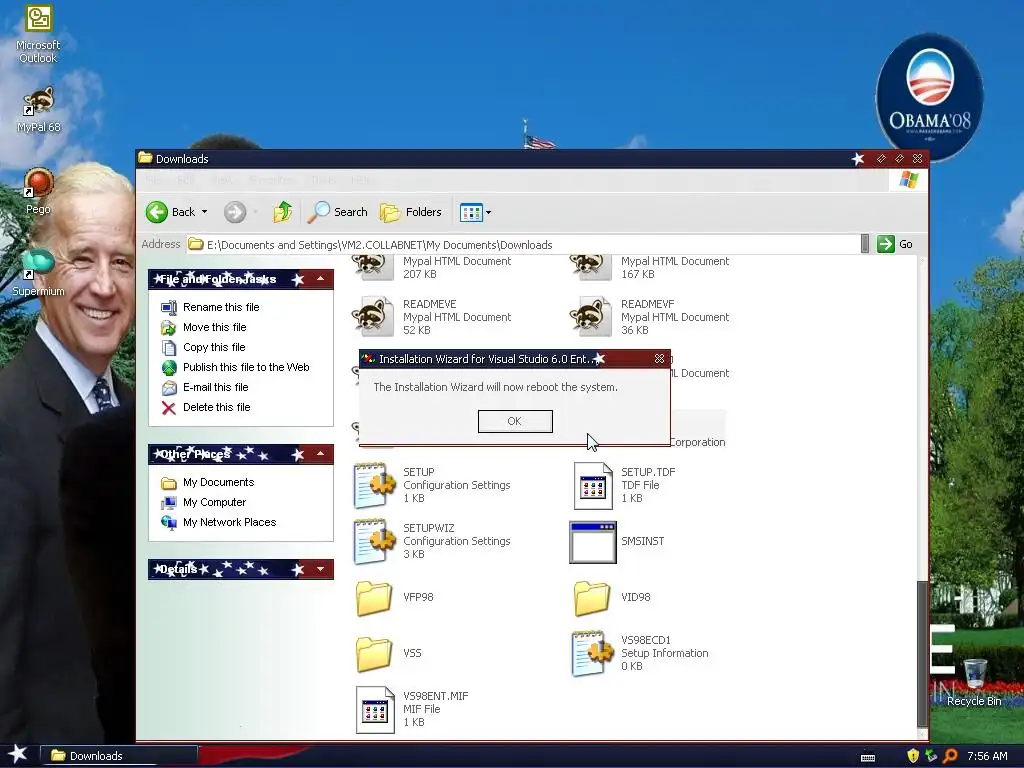Click the address bar path field
The height and width of the screenshot is (768, 1024).
523,245
